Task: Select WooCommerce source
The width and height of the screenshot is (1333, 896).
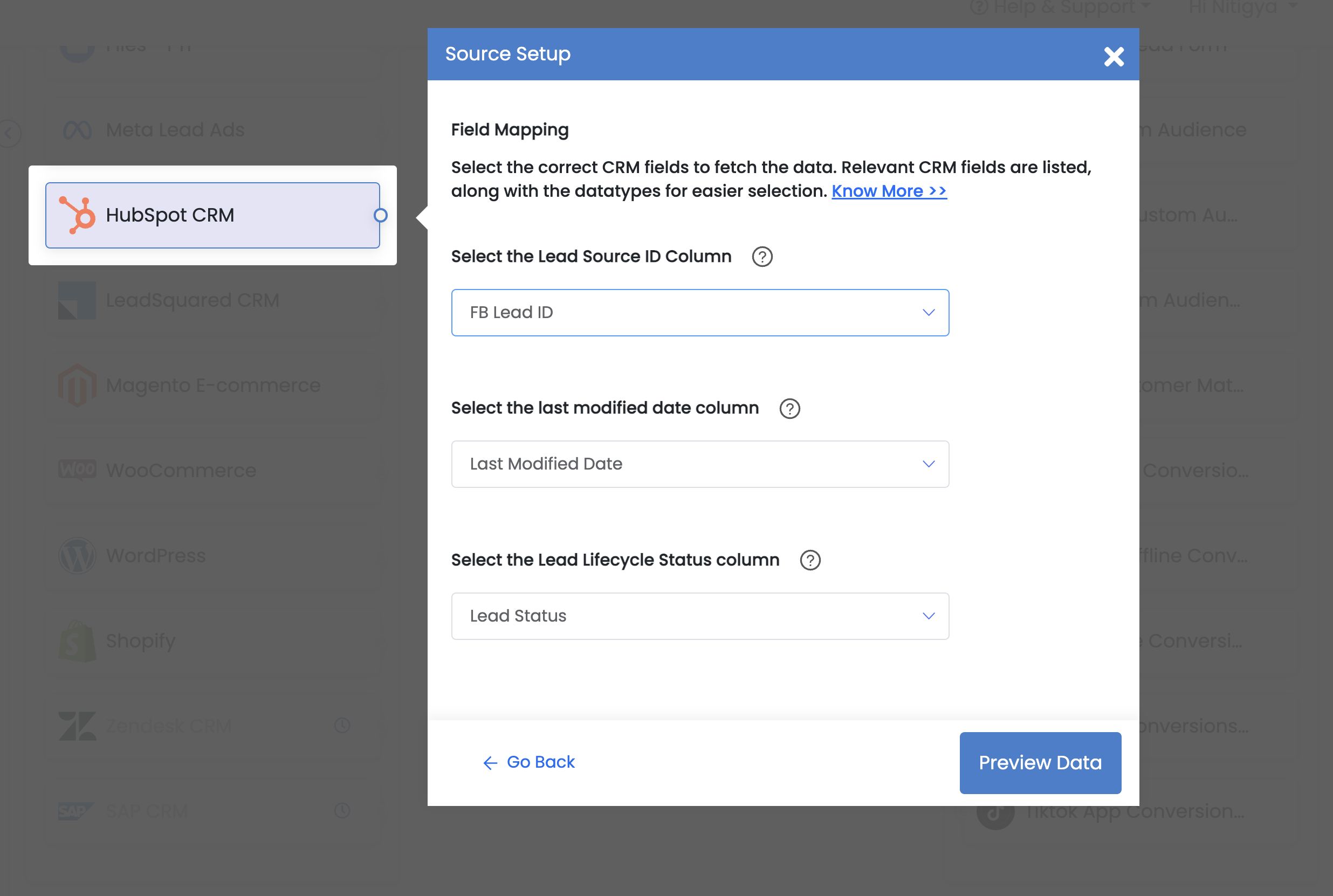Action: point(212,471)
